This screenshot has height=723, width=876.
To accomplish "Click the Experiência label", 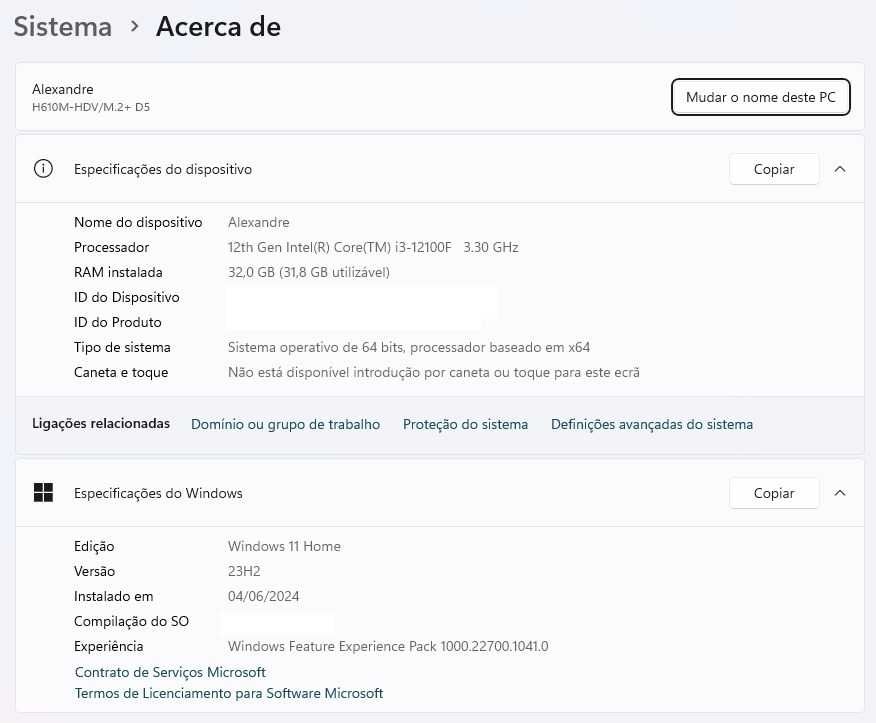I will [109, 646].
